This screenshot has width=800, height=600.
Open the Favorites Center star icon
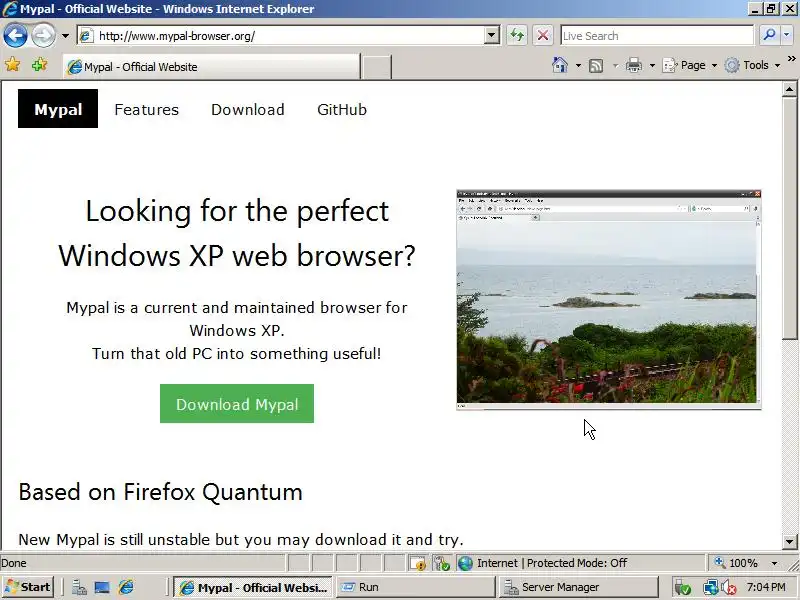[13, 65]
